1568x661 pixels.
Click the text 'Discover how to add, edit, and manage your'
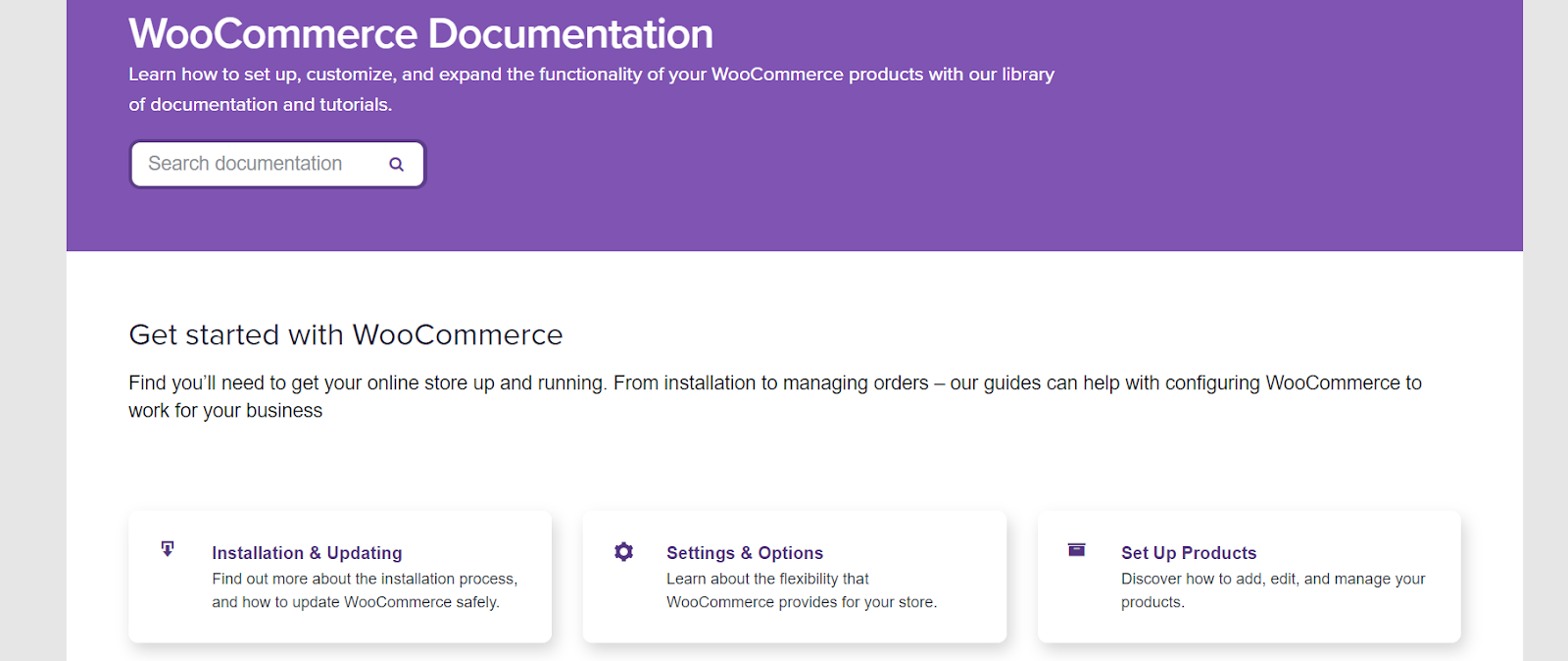tap(1273, 579)
